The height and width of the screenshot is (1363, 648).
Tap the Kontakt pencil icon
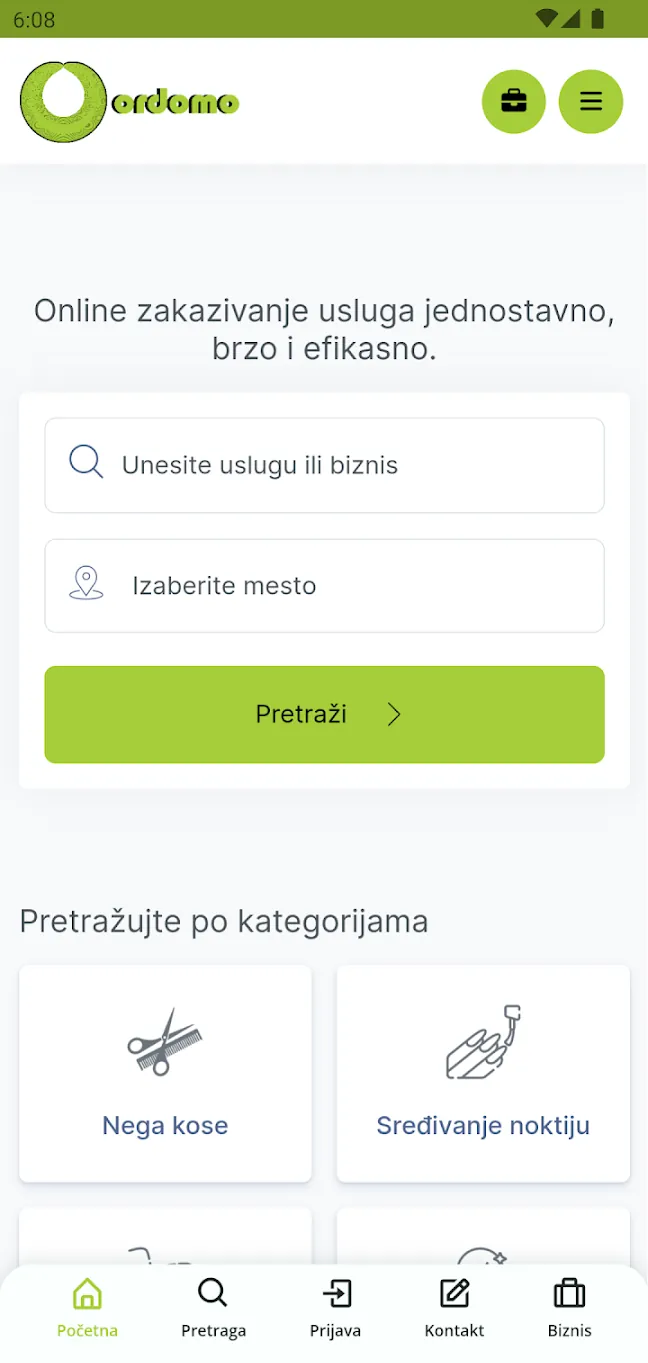[453, 1292]
